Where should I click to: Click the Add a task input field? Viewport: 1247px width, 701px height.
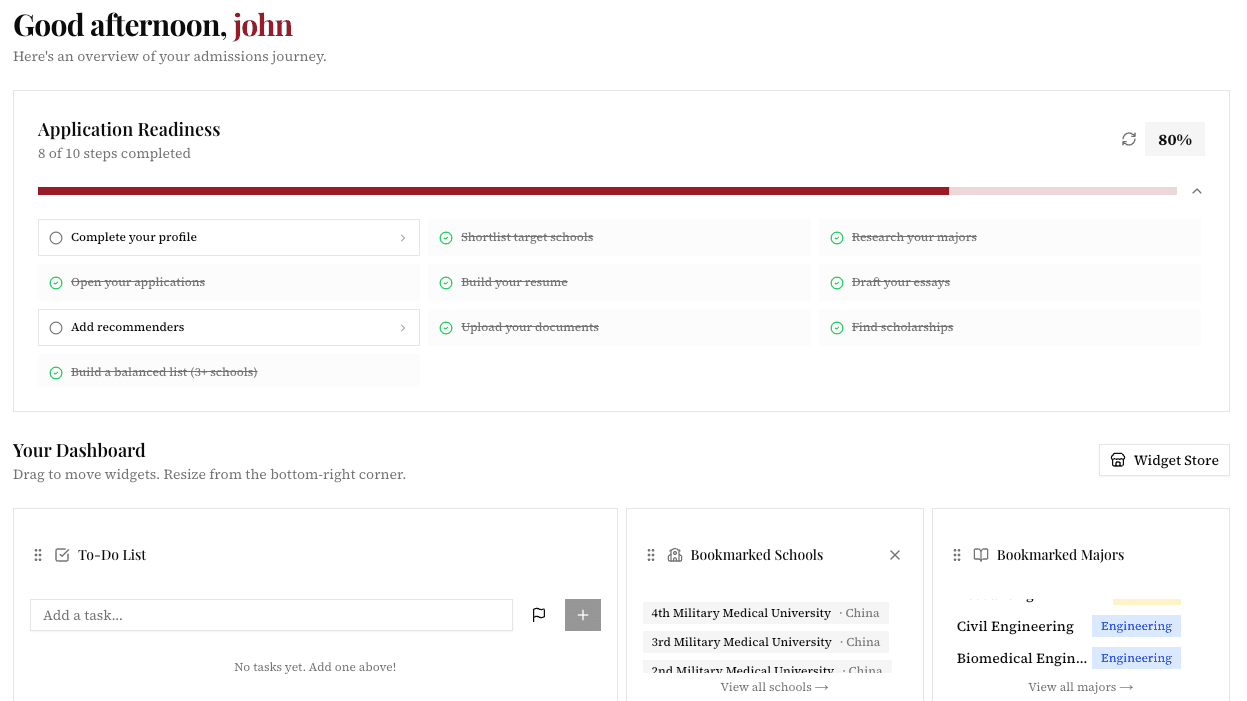(x=271, y=615)
